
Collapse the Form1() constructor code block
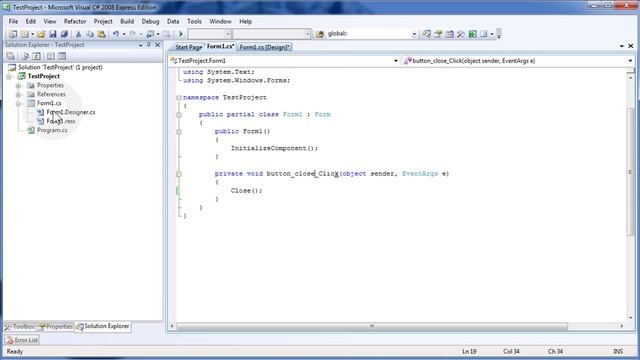click(x=179, y=132)
